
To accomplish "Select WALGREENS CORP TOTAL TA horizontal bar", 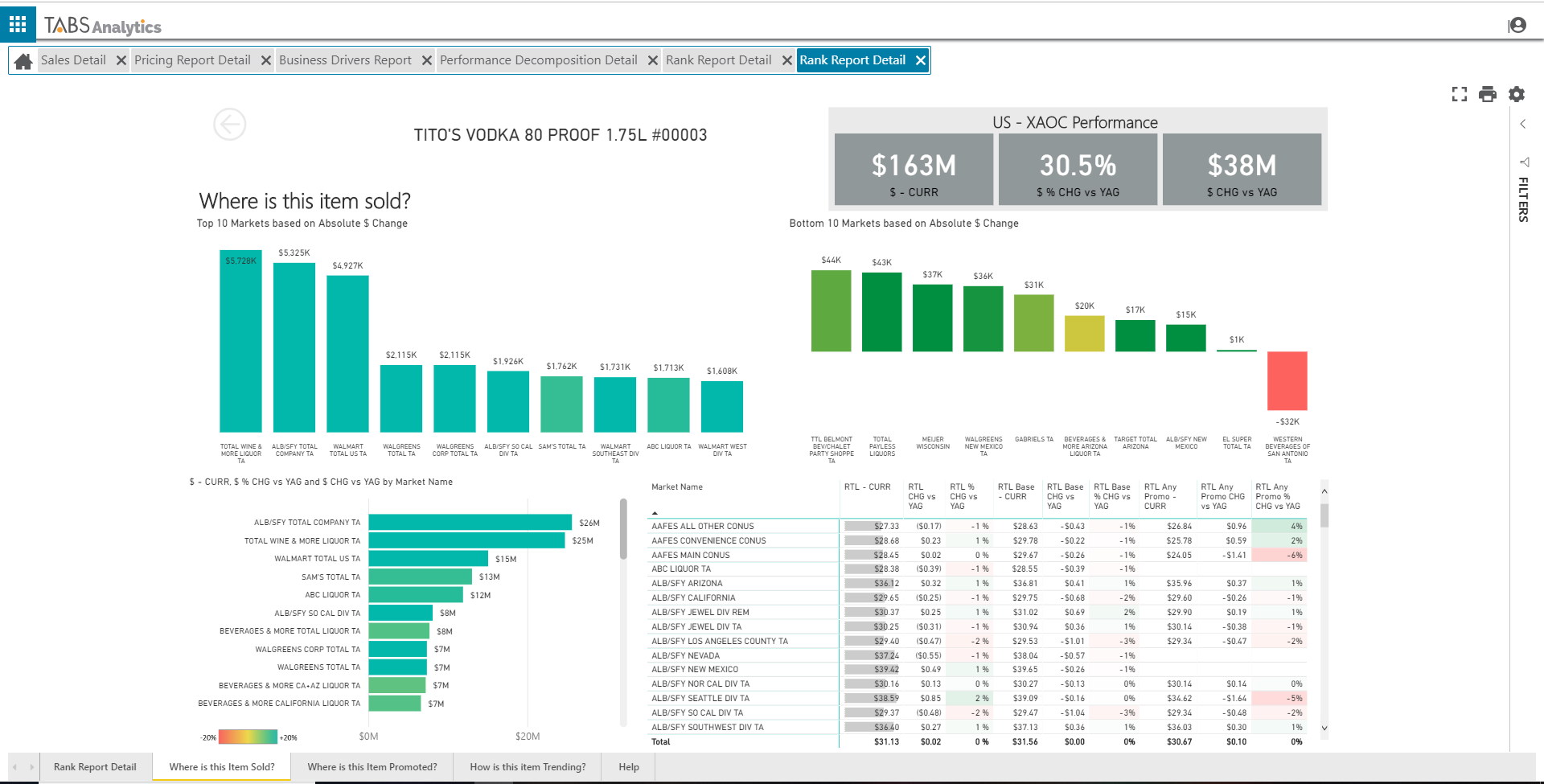I will [398, 649].
